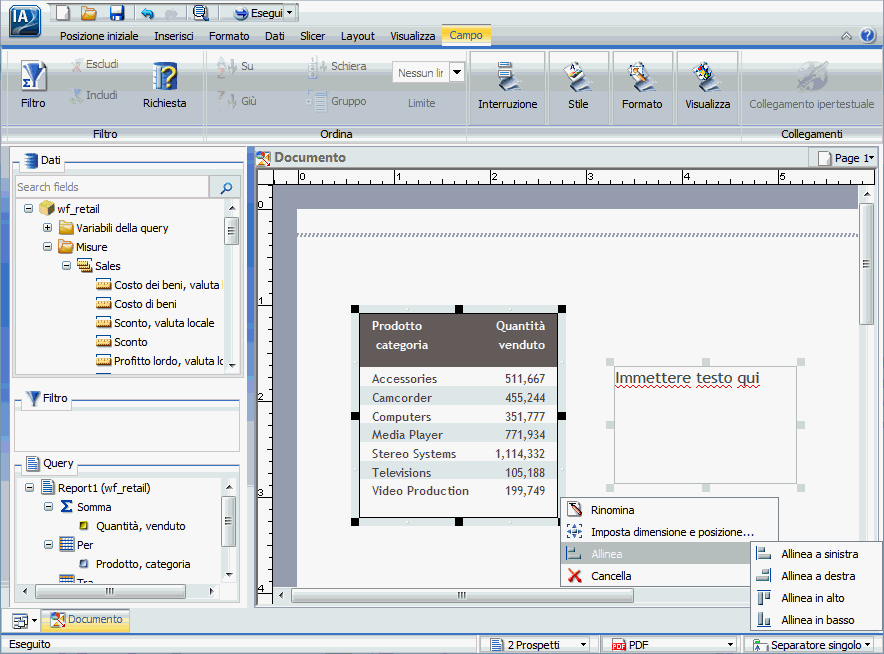Open the Esegui dropdown arrow

click(x=290, y=12)
